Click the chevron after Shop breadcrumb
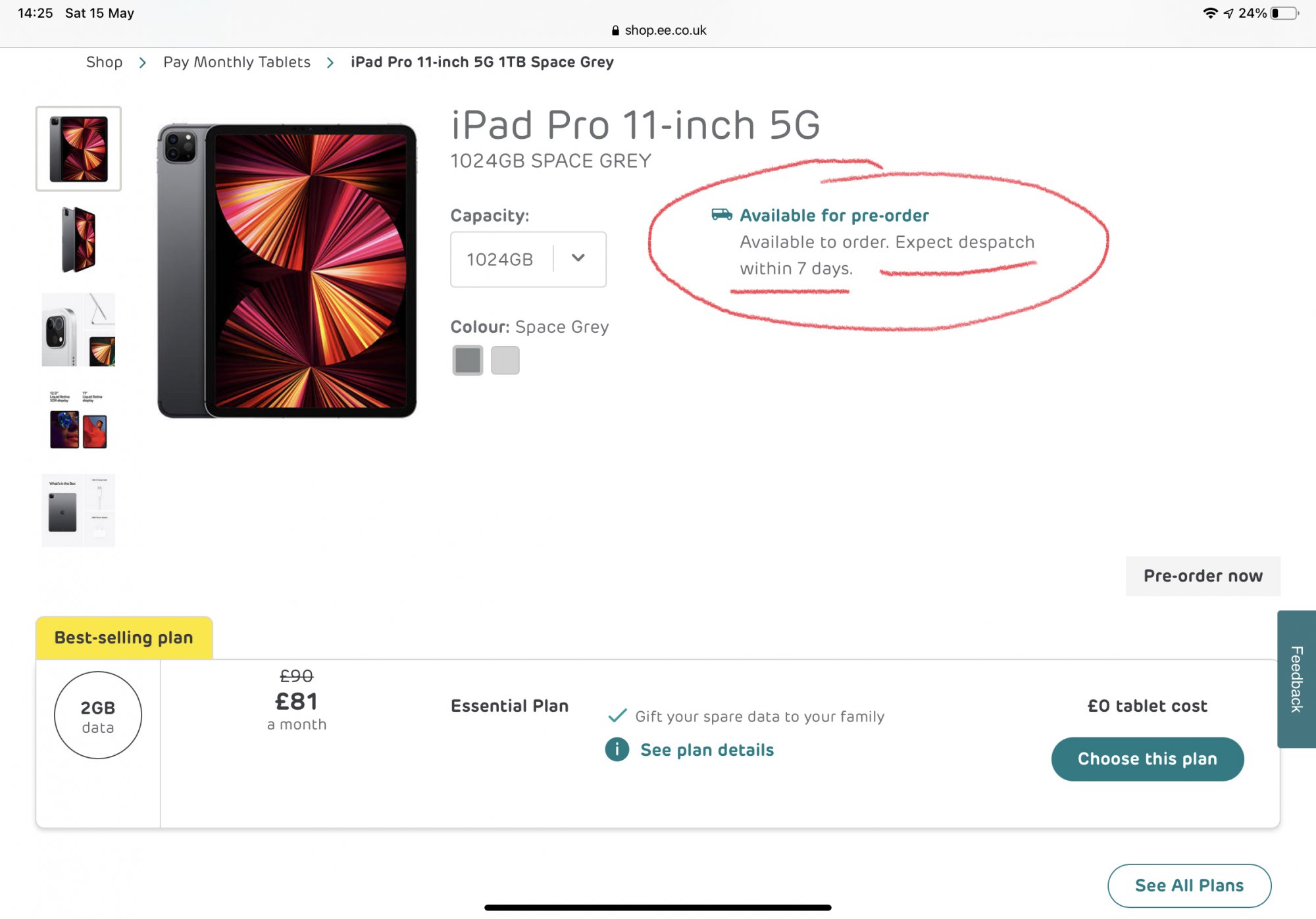The image size is (1316, 919). [143, 62]
